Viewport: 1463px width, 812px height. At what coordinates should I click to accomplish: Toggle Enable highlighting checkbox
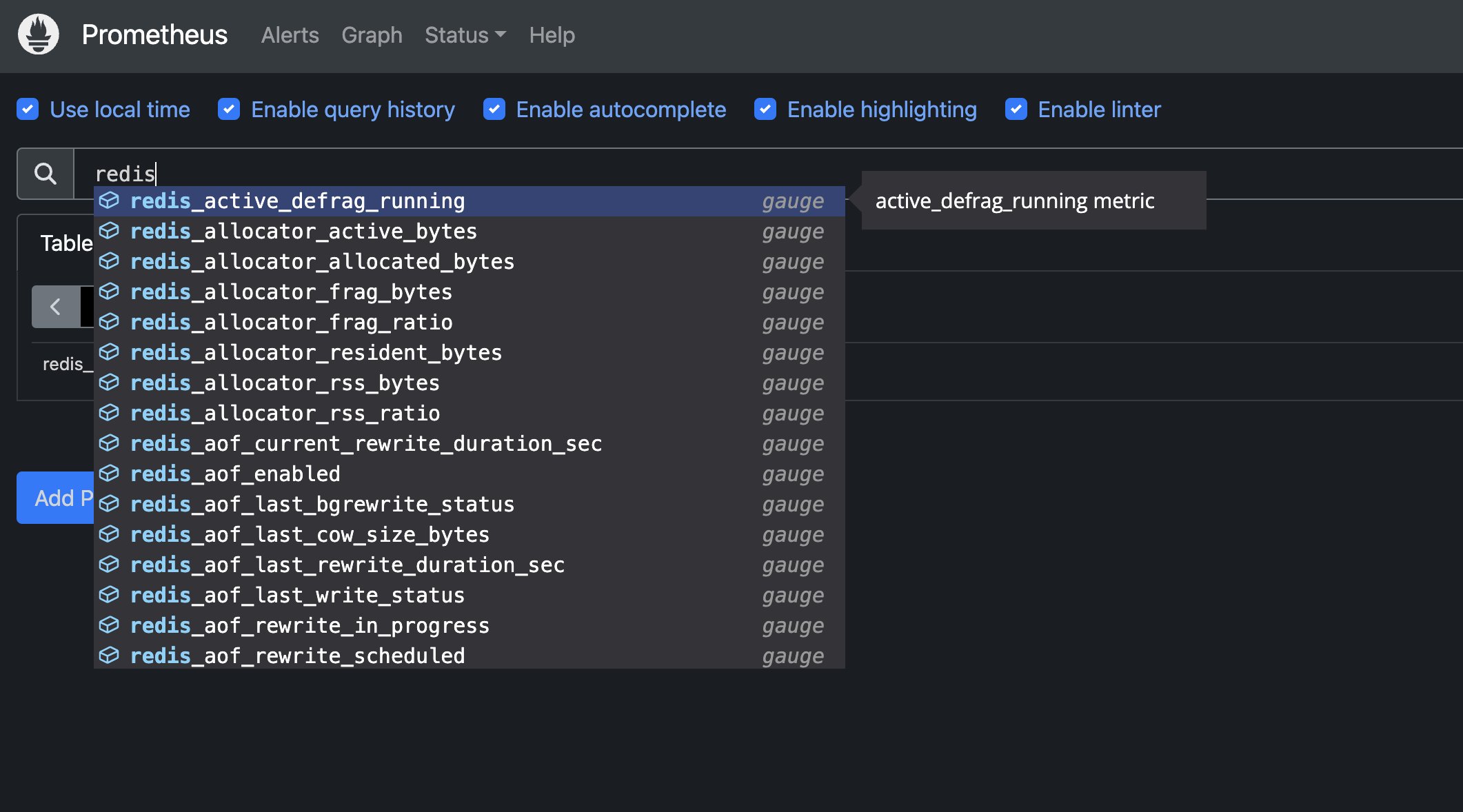point(765,110)
